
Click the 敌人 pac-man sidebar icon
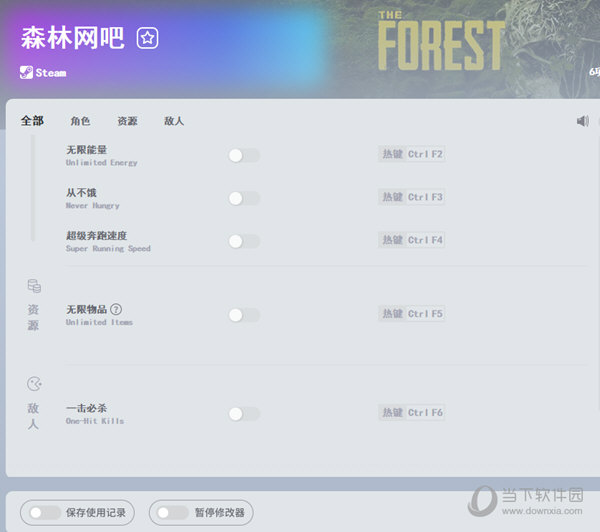[x=34, y=384]
